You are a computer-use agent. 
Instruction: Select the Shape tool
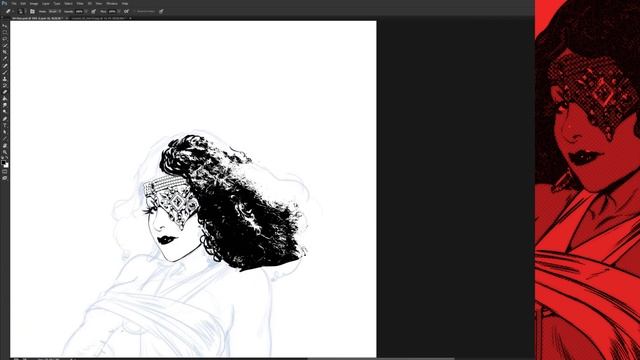(5, 138)
